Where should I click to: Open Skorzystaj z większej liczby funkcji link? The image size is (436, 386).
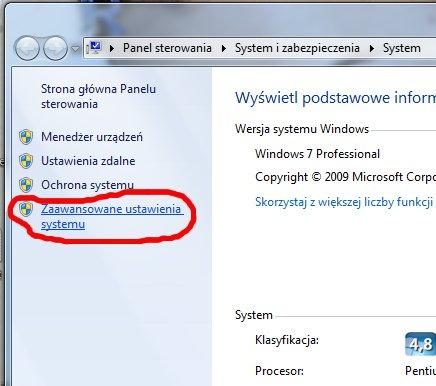click(344, 202)
